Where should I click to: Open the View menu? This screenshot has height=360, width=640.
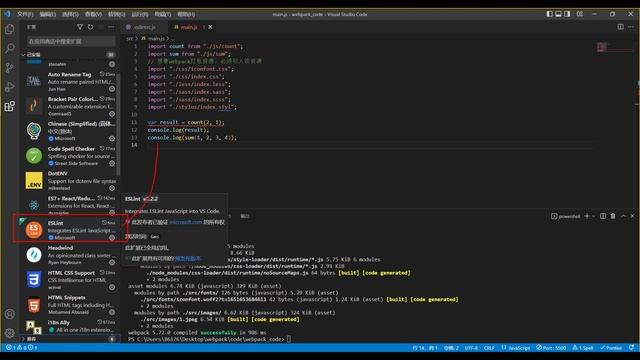93,14
